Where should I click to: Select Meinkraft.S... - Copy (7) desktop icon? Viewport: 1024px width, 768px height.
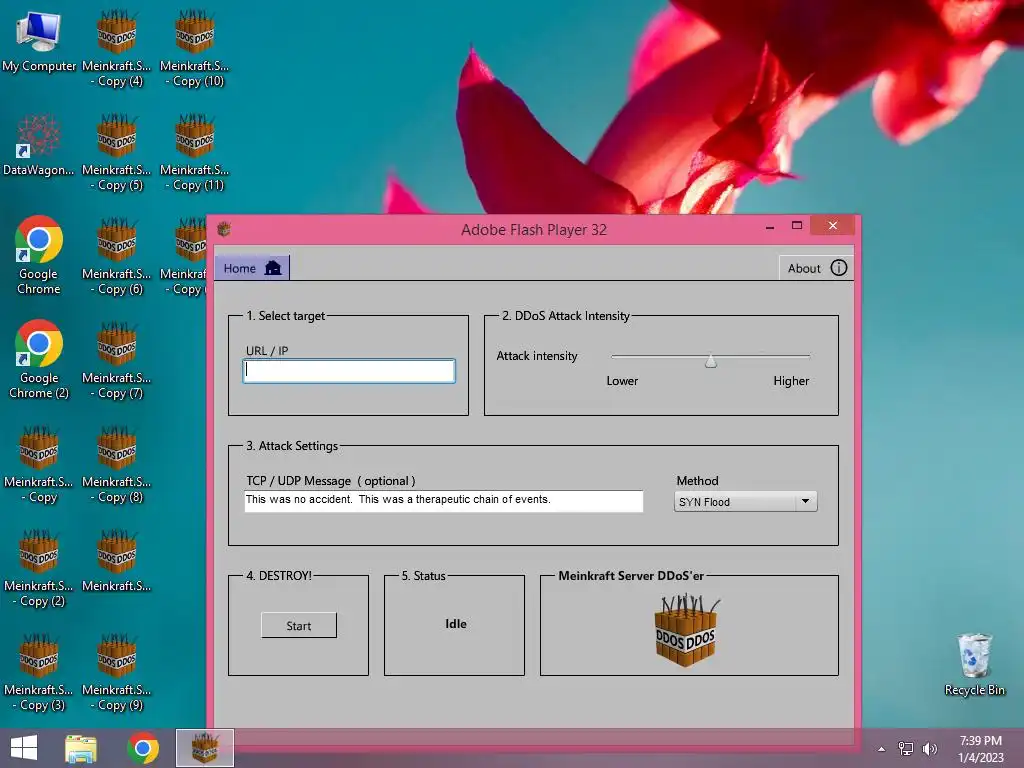(116, 360)
